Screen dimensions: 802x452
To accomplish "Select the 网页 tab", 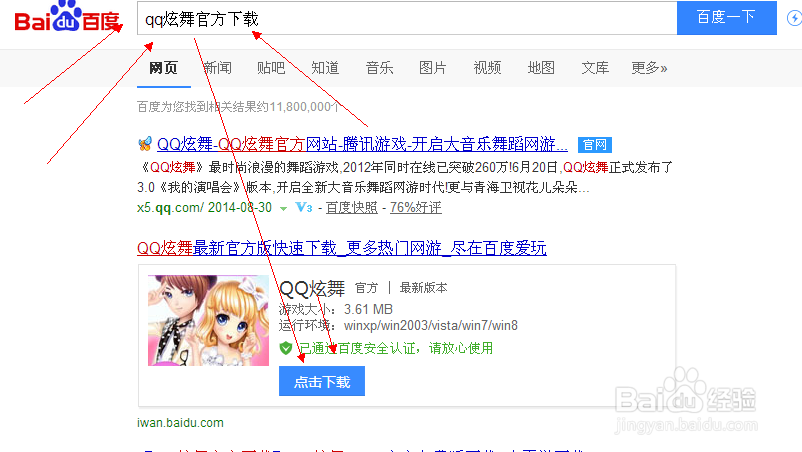I will point(163,68).
